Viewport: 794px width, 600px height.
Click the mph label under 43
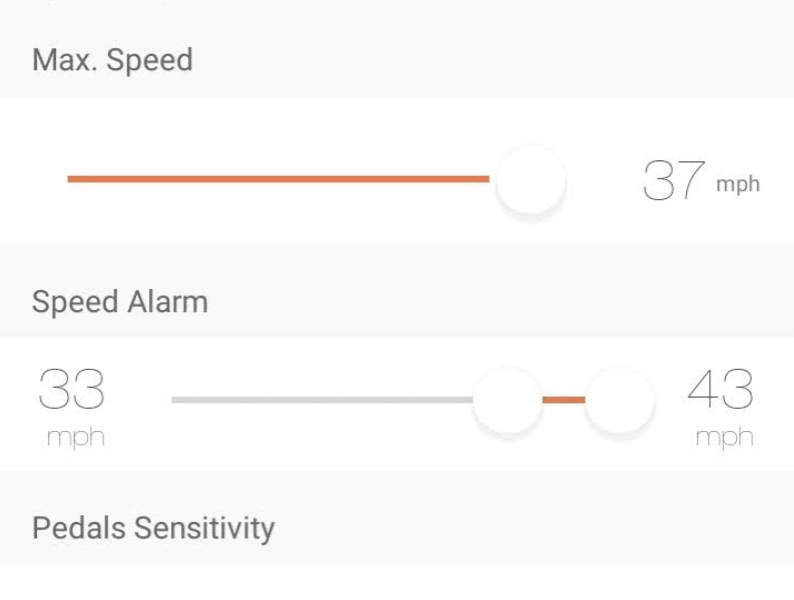click(x=724, y=438)
